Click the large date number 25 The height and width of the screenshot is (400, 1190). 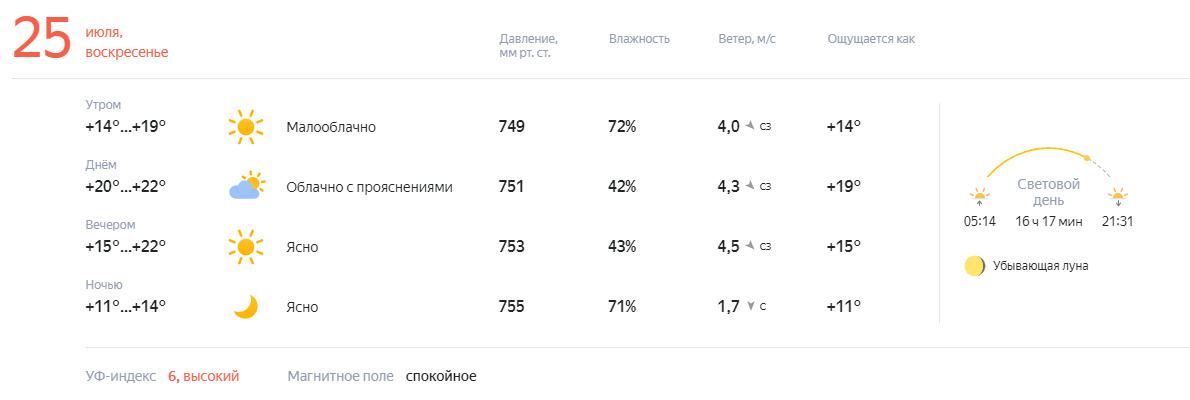point(42,39)
